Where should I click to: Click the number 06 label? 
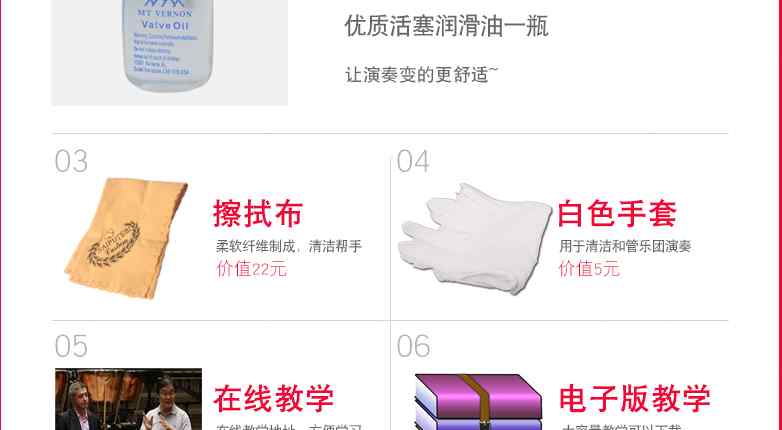tap(413, 346)
